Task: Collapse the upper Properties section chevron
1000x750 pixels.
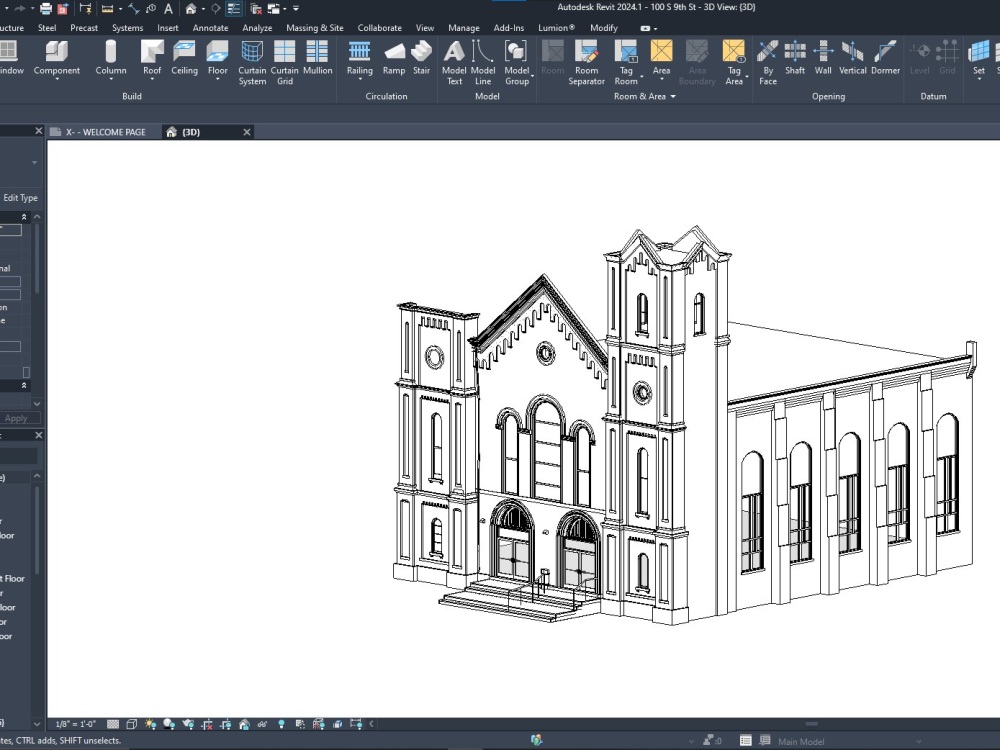Action: (x=24, y=217)
